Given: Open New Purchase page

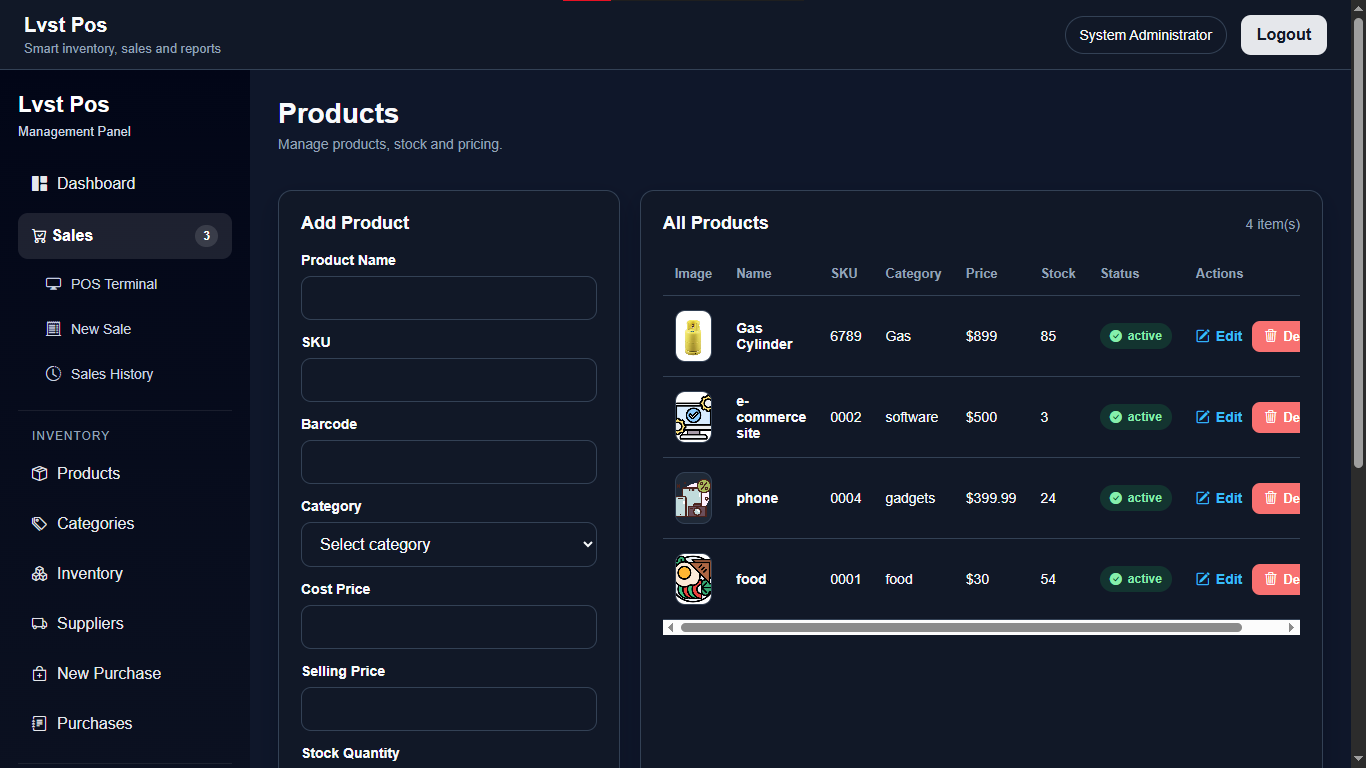Looking at the screenshot, I should pyautogui.click(x=125, y=674).
